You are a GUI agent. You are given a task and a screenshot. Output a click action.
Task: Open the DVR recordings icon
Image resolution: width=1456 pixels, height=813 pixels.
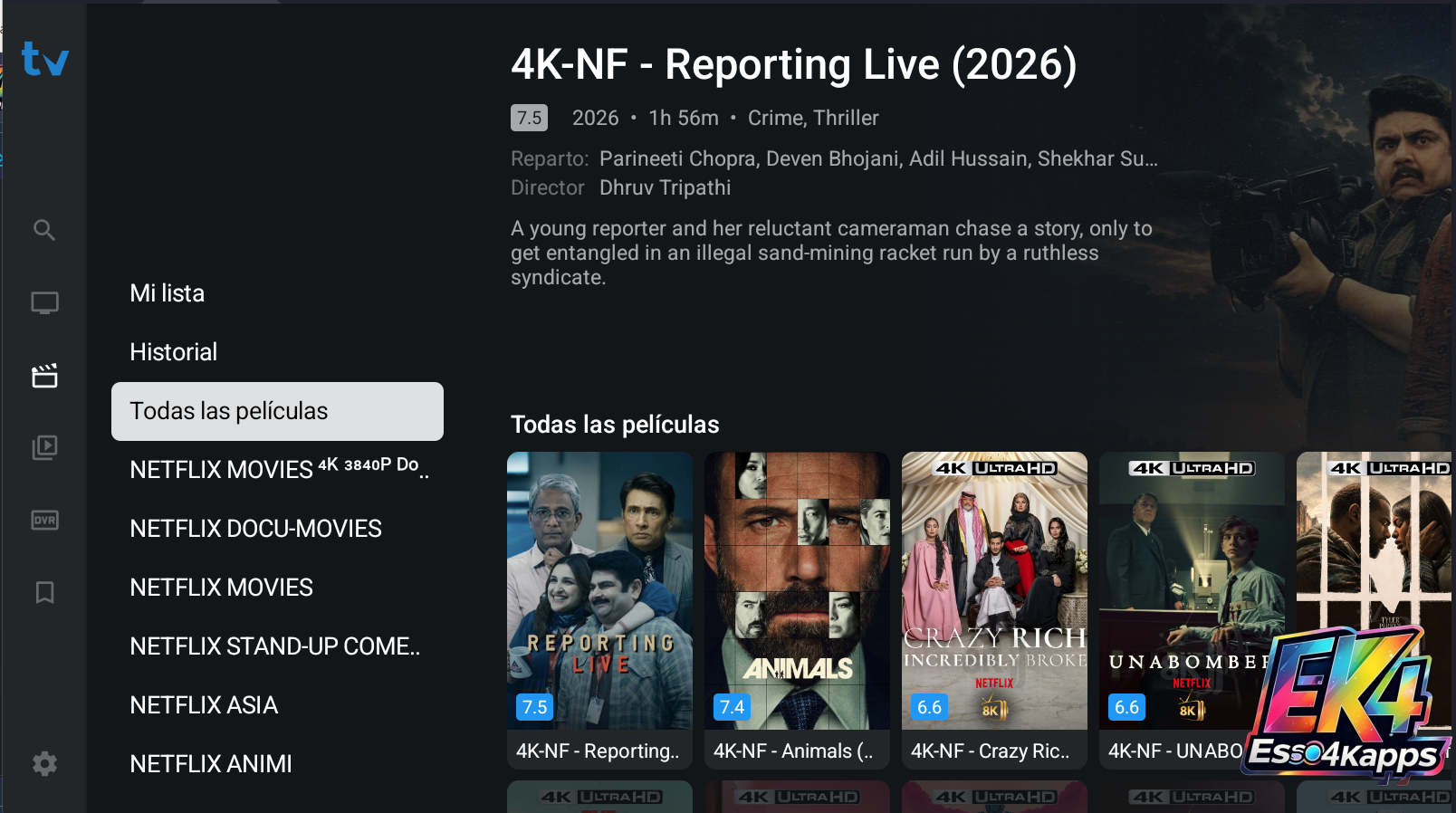point(44,520)
